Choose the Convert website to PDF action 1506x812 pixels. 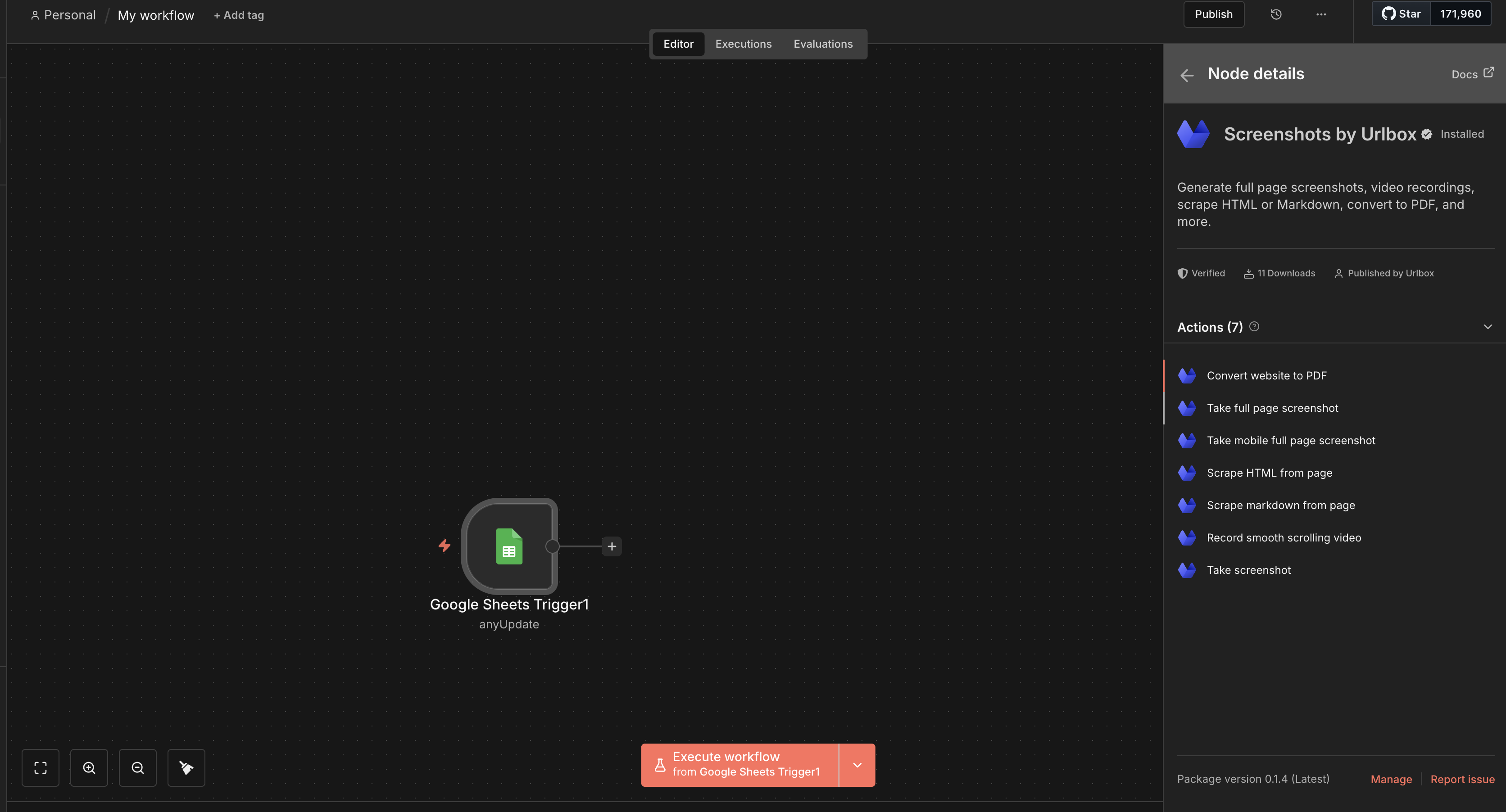click(x=1266, y=376)
